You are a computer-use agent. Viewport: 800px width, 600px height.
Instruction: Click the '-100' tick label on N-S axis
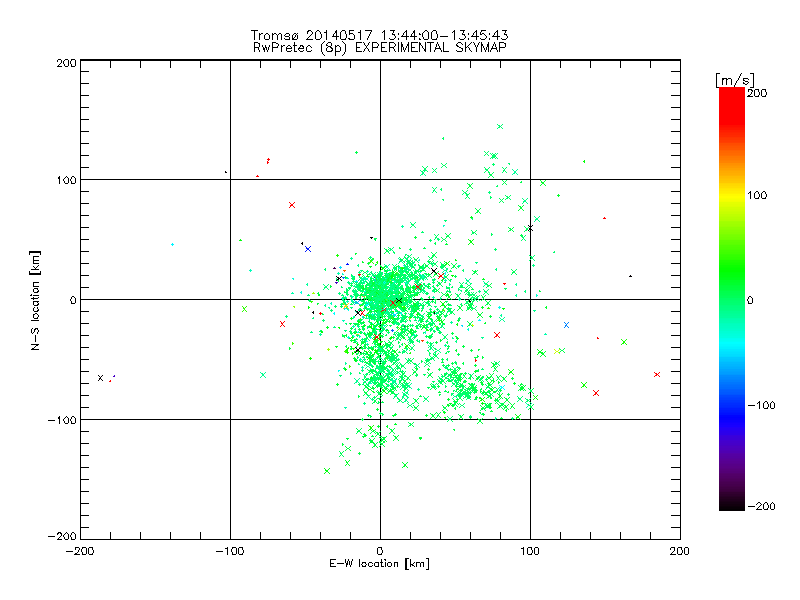(x=62, y=420)
